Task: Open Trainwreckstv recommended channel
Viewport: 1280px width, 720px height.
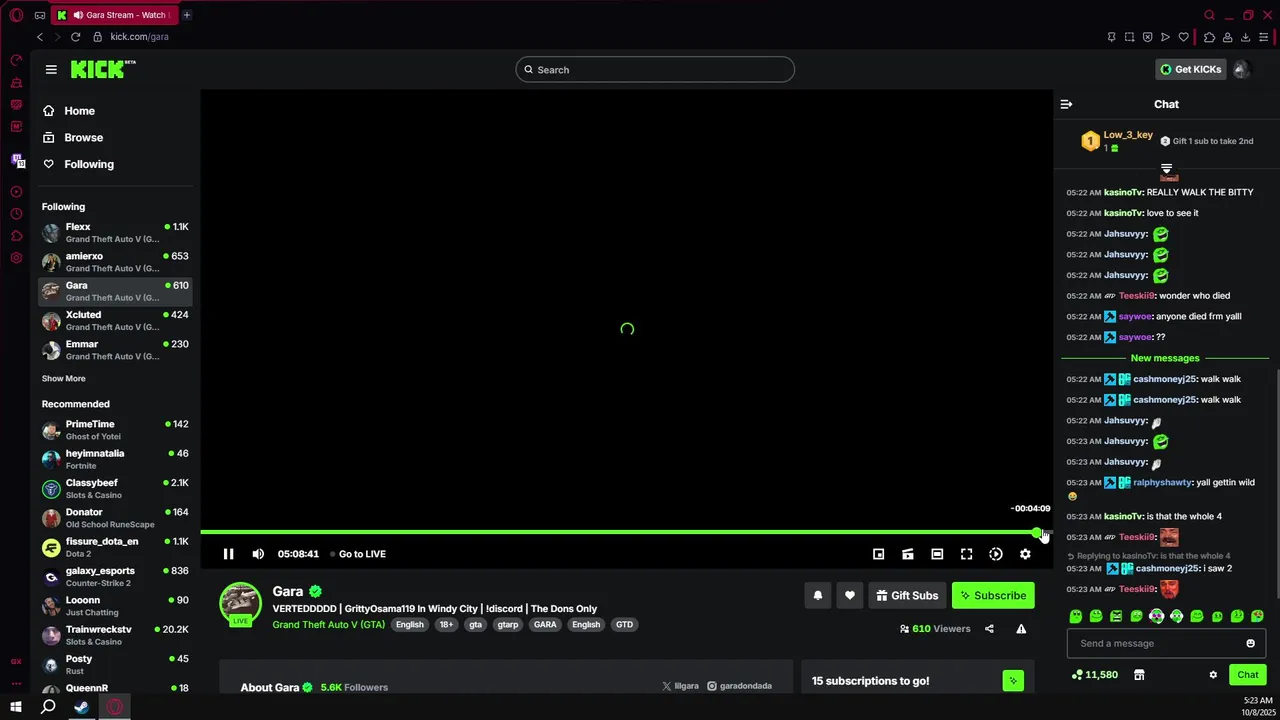Action: pyautogui.click(x=115, y=636)
